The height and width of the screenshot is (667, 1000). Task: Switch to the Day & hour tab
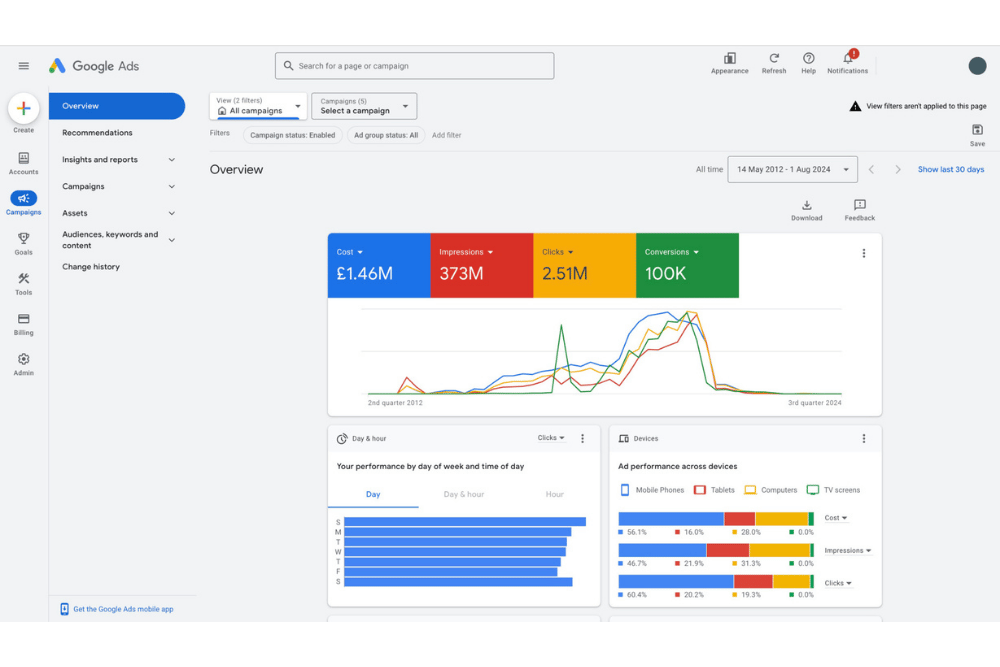[463, 494]
